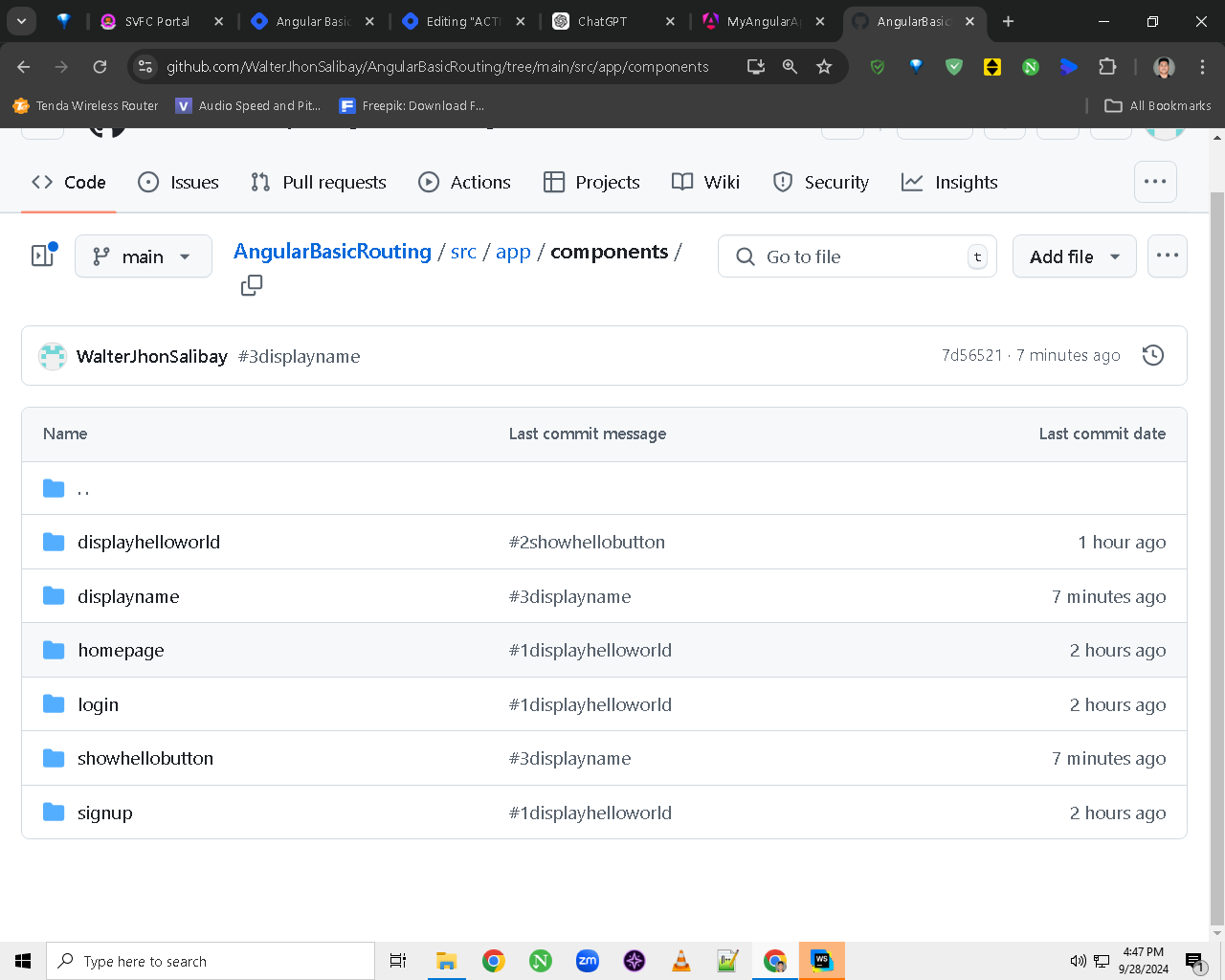Toggle the file tree side panel
Image resolution: width=1225 pixels, height=980 pixels.
44,255
